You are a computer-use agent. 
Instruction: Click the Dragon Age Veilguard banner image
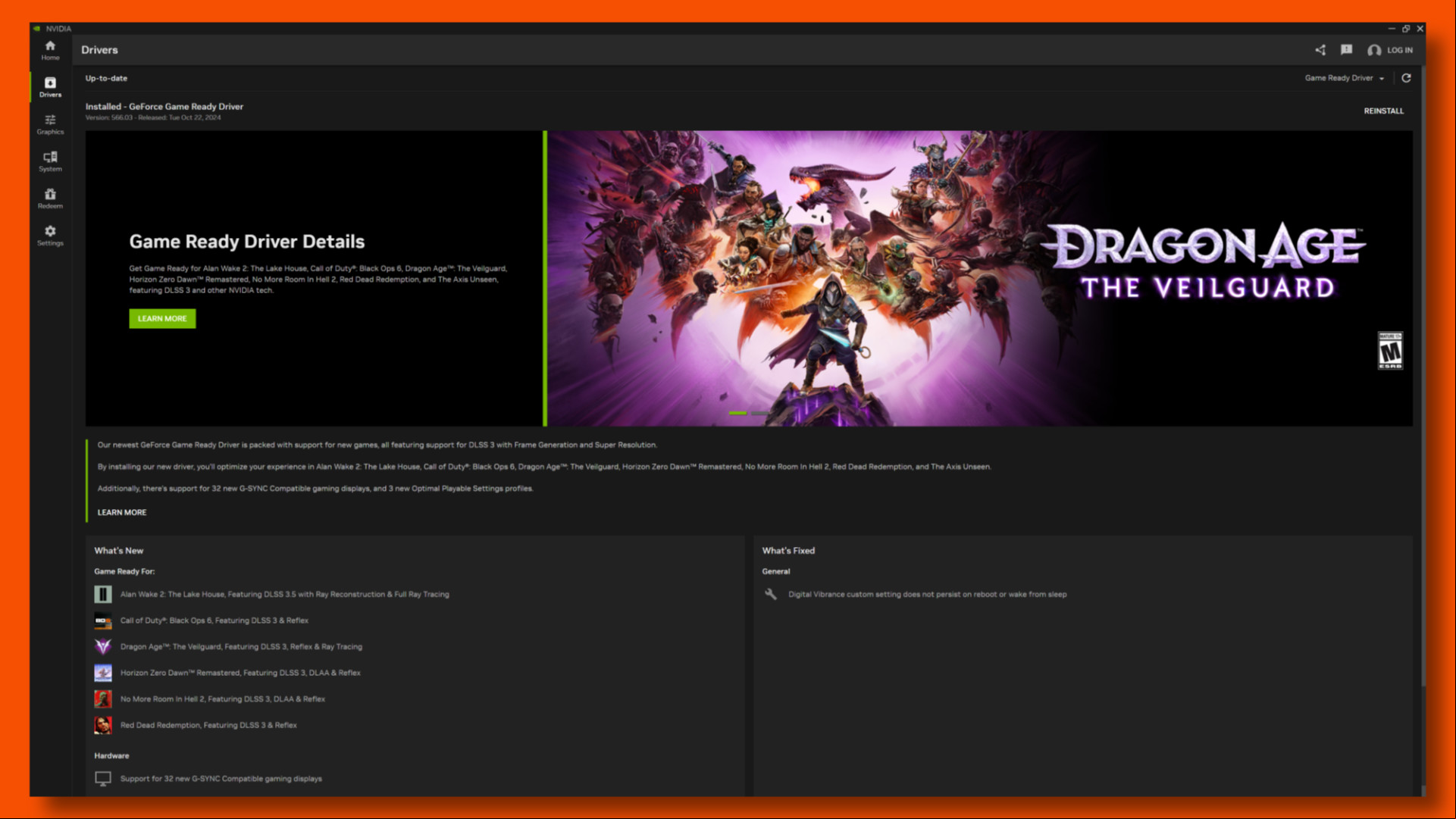980,278
